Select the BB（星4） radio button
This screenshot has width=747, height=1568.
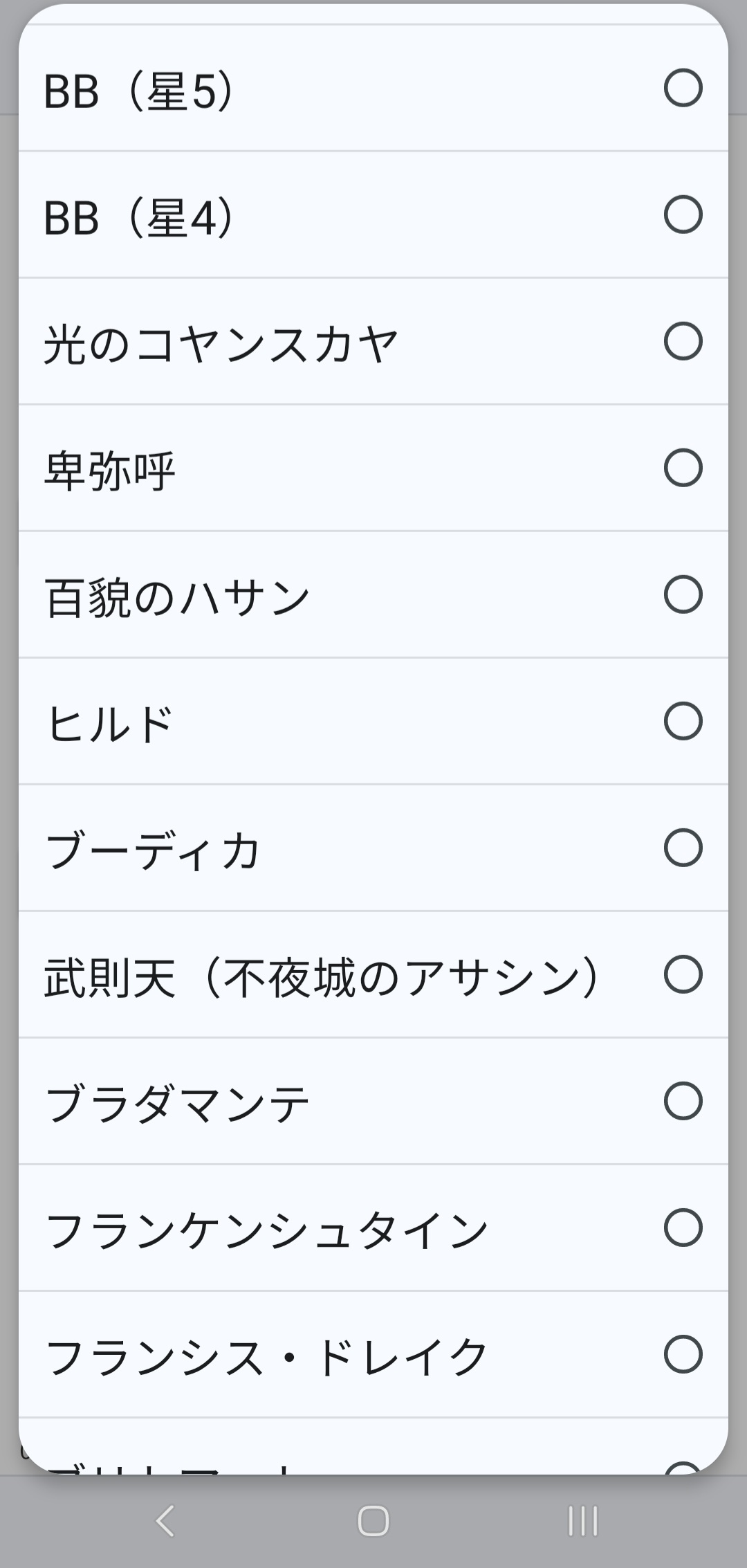[683, 215]
